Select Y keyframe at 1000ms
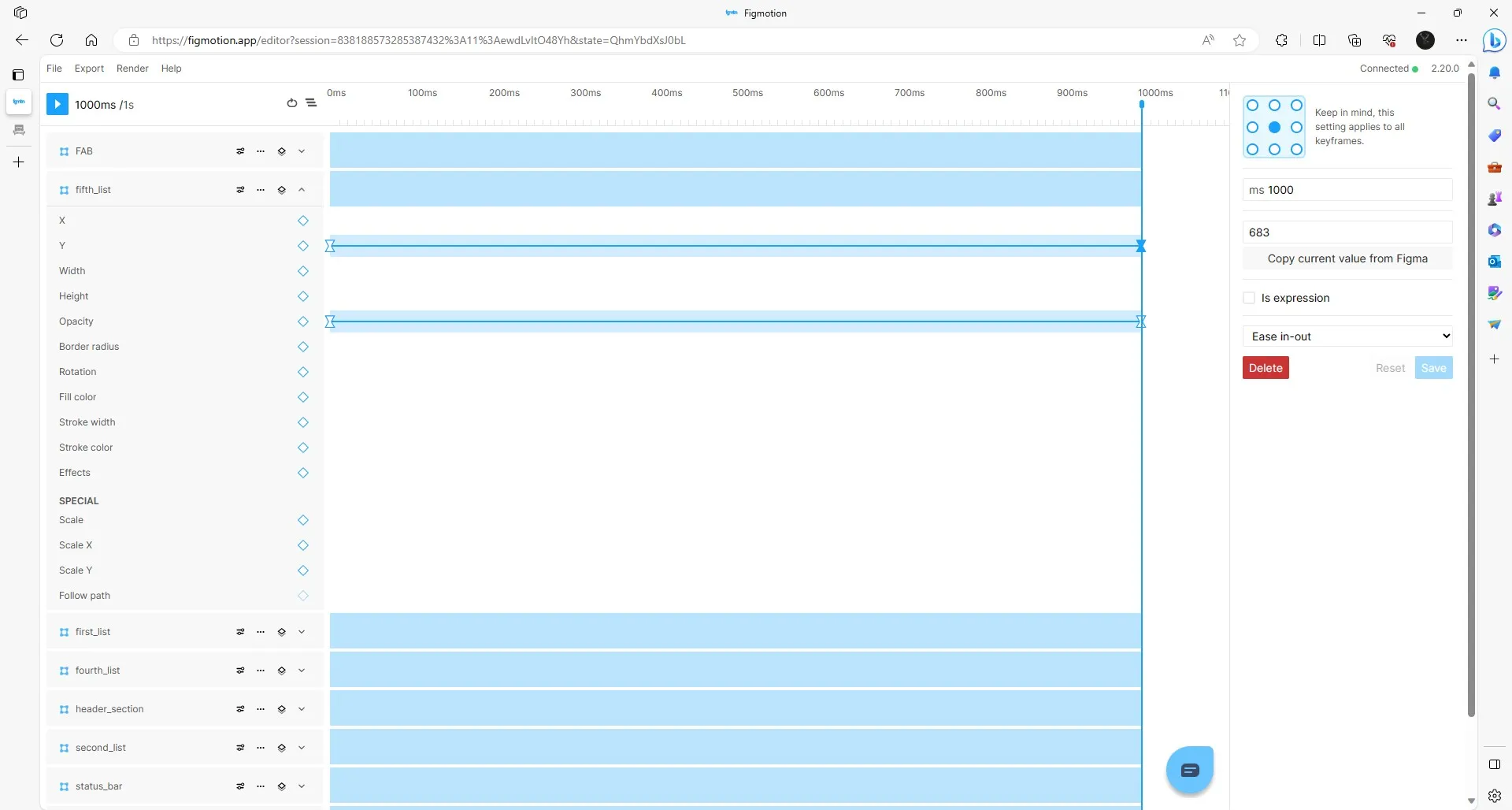This screenshot has height=810, width=1512. point(1141,246)
